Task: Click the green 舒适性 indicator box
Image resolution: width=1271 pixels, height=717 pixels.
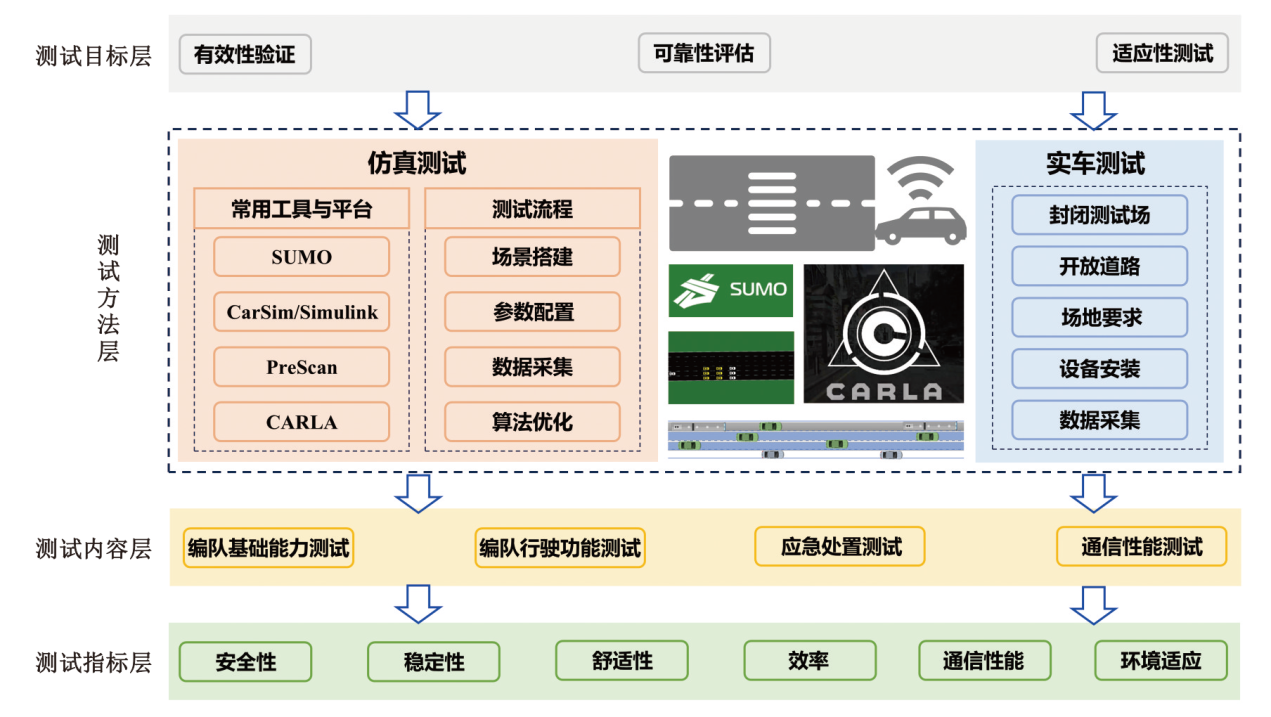Action: coord(622,661)
